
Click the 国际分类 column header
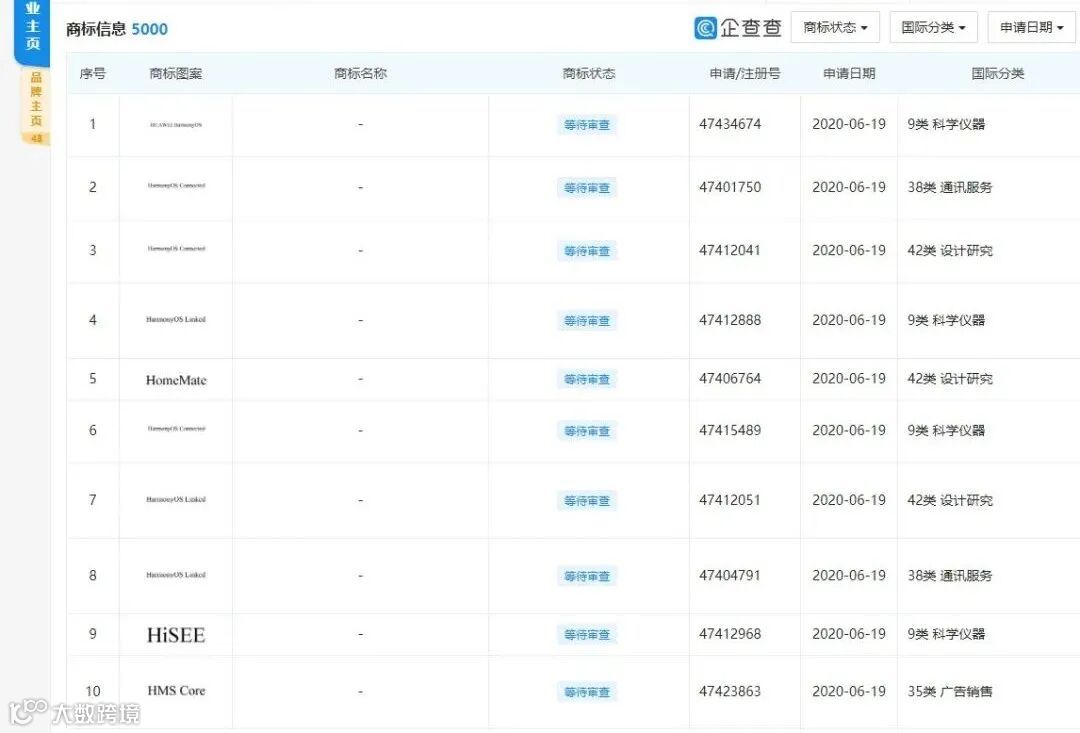997,74
